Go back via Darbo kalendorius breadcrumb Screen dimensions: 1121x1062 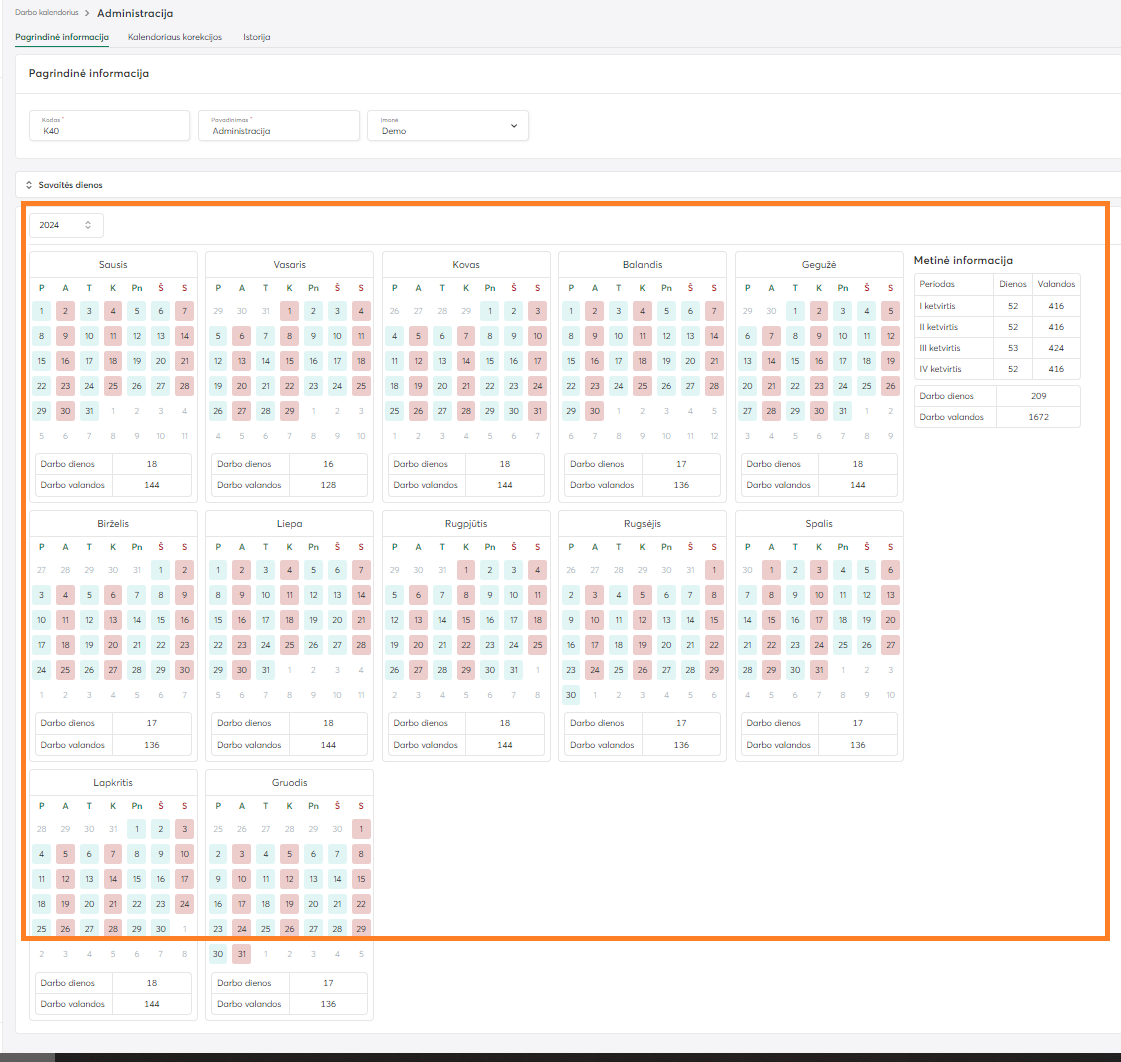[x=47, y=12]
